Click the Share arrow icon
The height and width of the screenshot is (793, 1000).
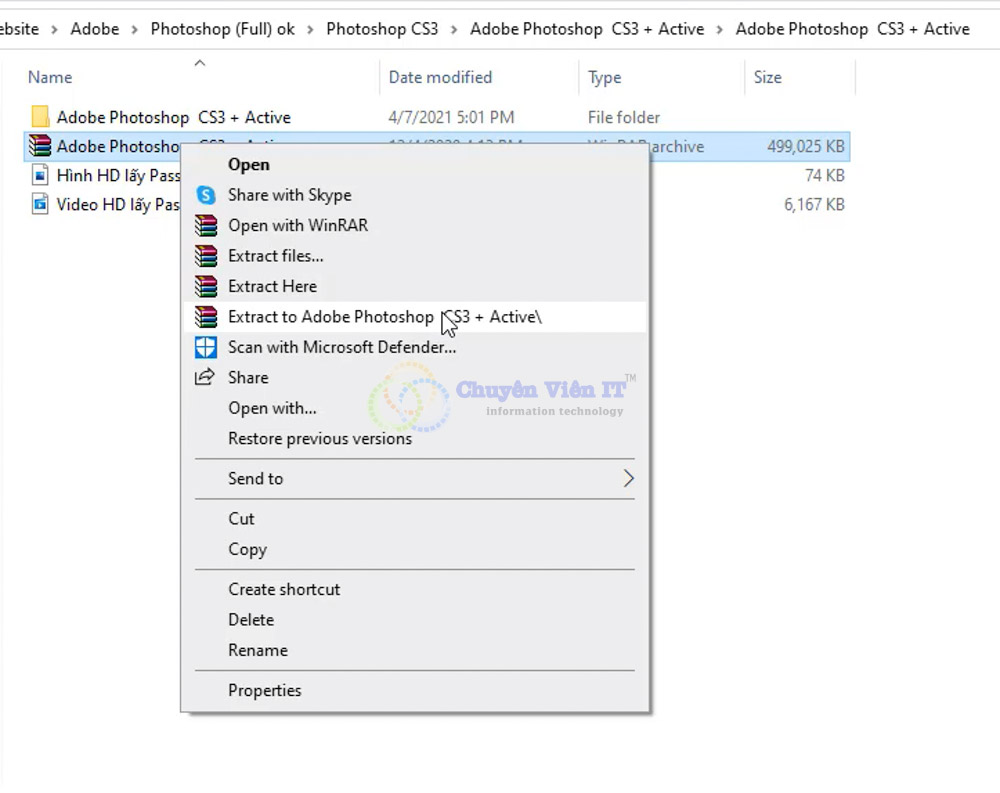pyautogui.click(x=205, y=377)
